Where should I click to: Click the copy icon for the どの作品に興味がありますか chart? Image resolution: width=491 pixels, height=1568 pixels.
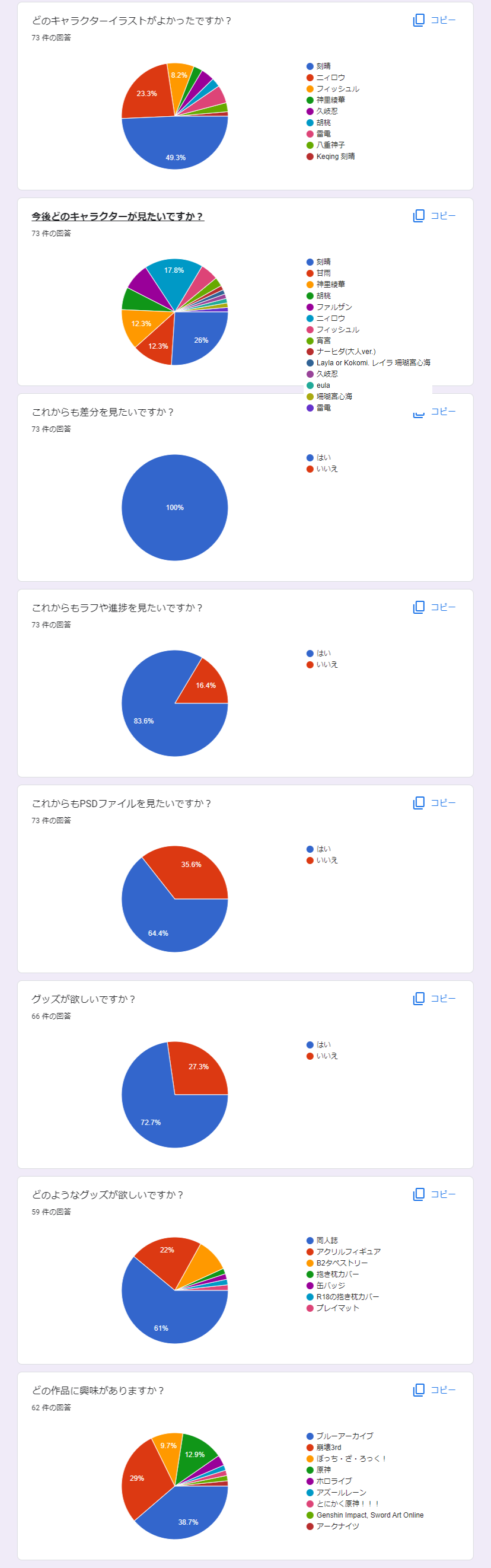pyautogui.click(x=419, y=1390)
